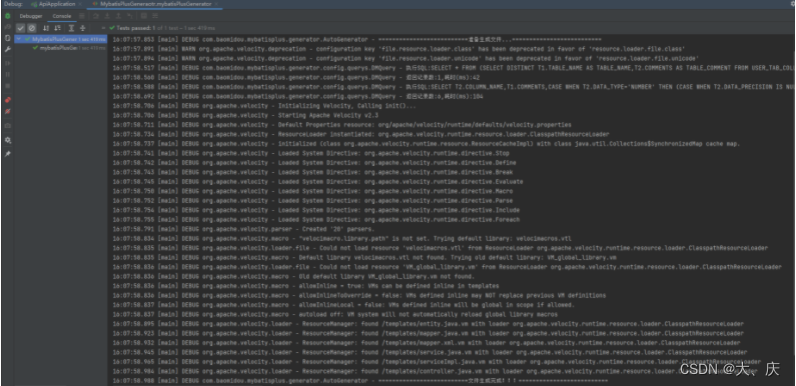Click log line 'found /templates/serviceImpl.java.vm'
Screen dimensions: 796x386
click(x=437, y=362)
